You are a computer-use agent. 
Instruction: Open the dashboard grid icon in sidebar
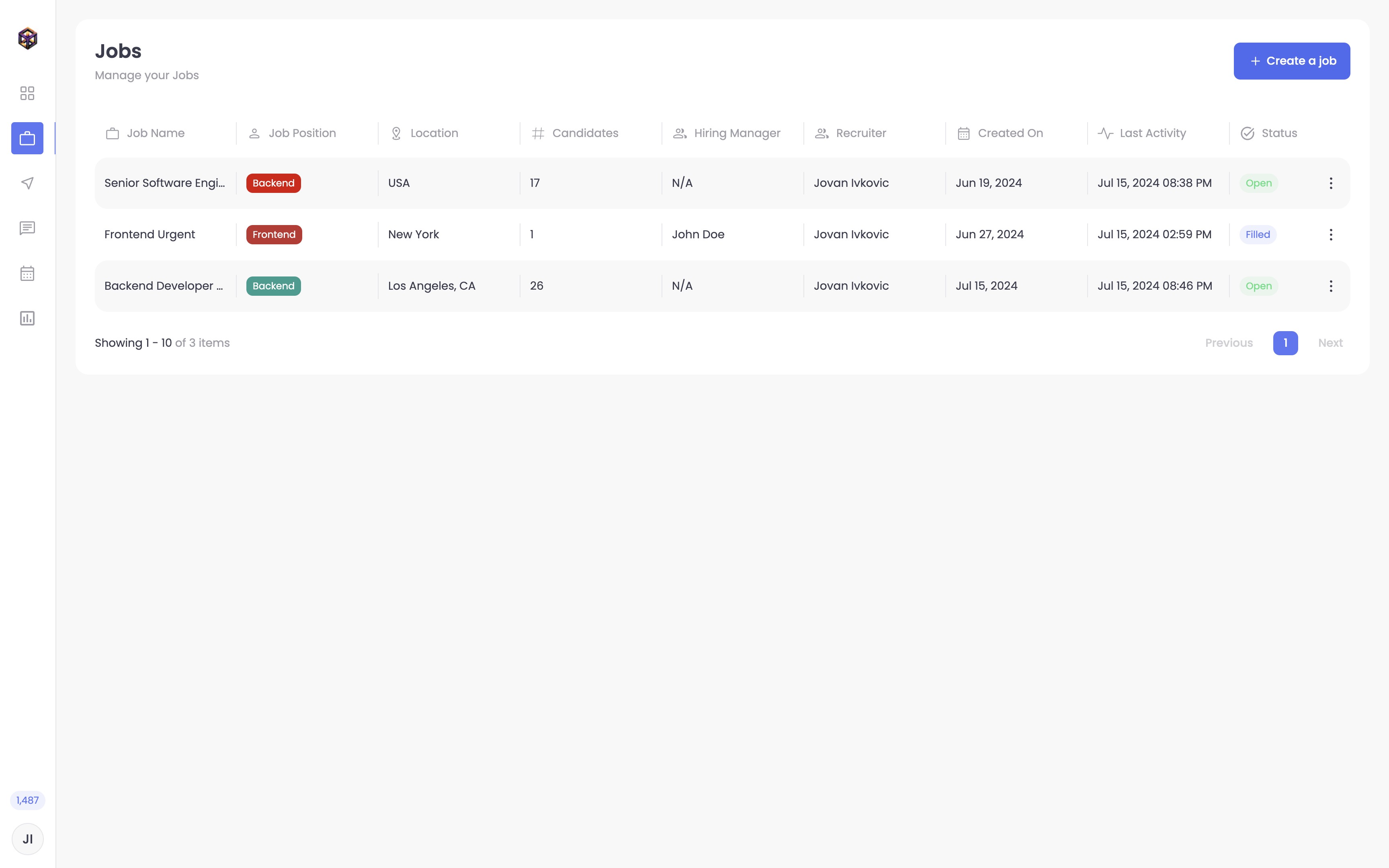tap(27, 93)
